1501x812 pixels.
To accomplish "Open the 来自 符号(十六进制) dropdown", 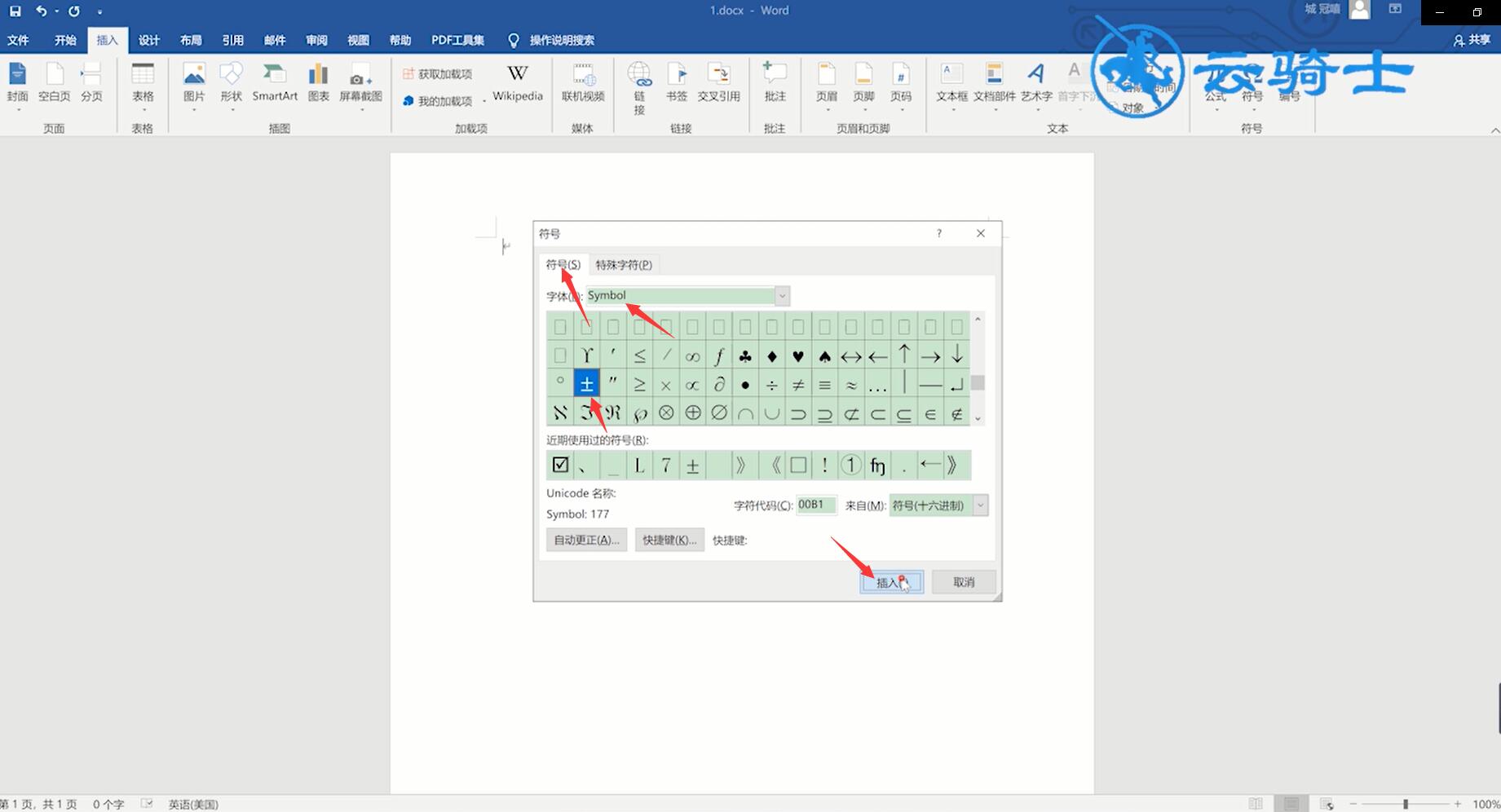I will click(981, 505).
